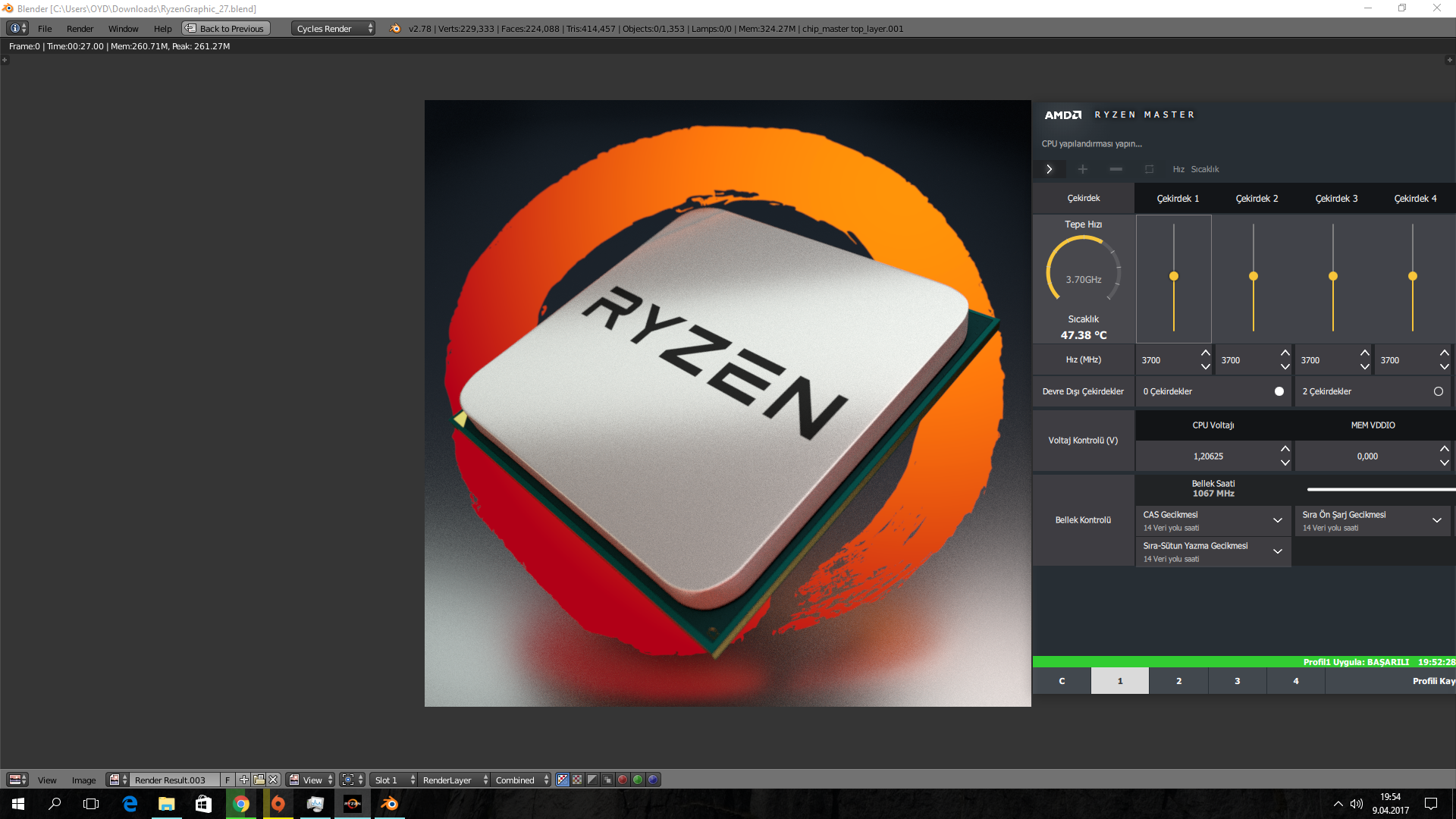1456x819 pixels.
Task: Expand Sıra Ön Şarj Gecikmesi dropdown
Action: pyautogui.click(x=1437, y=520)
